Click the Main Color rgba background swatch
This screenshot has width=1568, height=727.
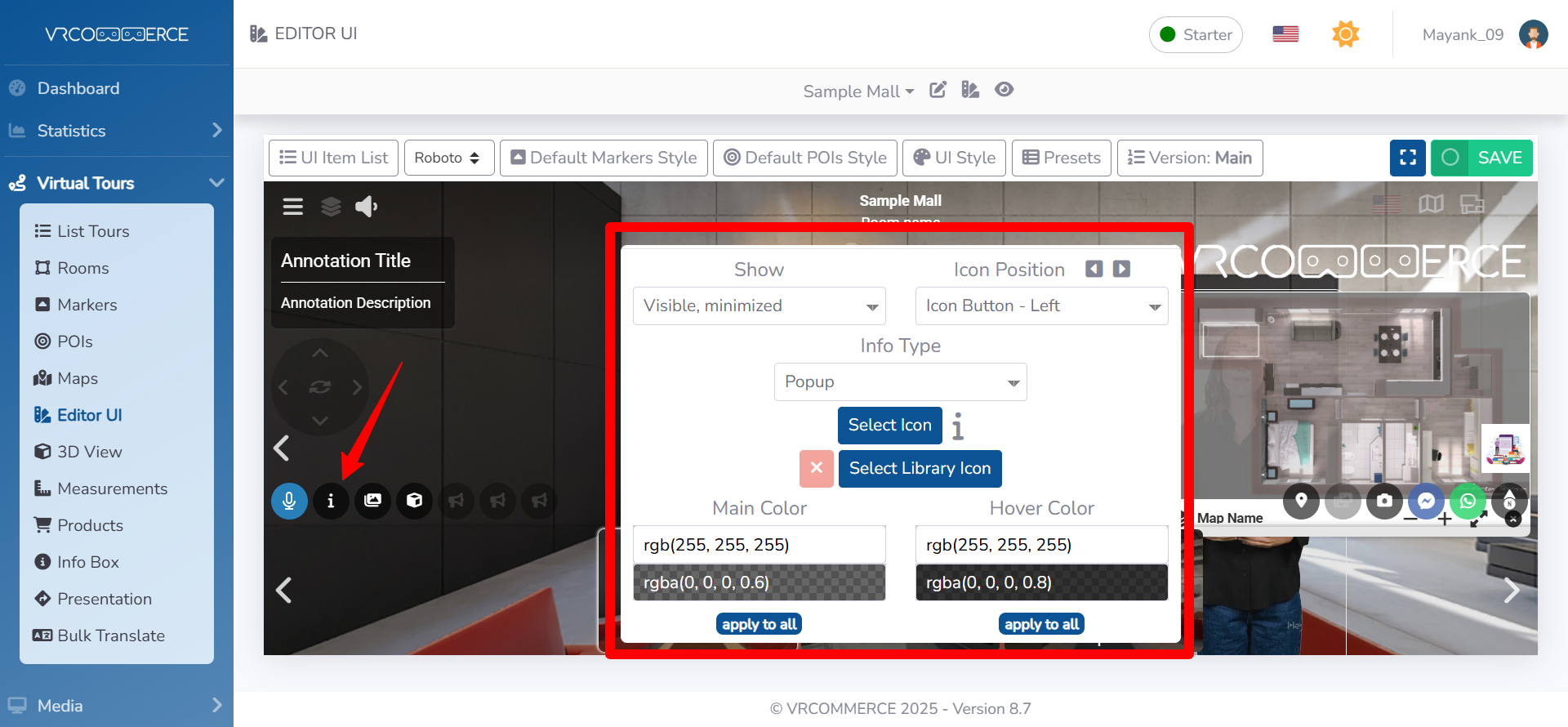(x=759, y=582)
